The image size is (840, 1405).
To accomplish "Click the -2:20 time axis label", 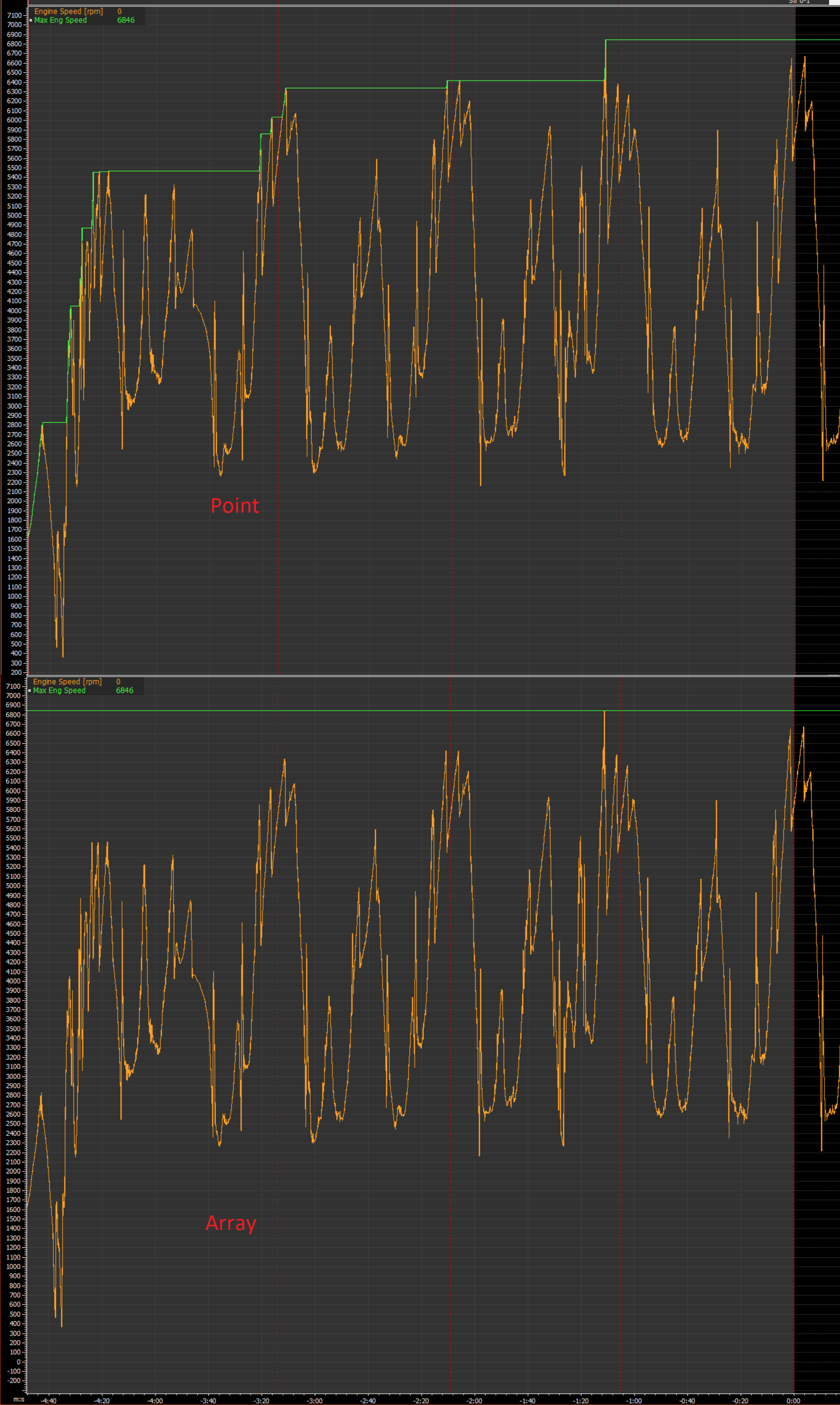I will [421, 1400].
